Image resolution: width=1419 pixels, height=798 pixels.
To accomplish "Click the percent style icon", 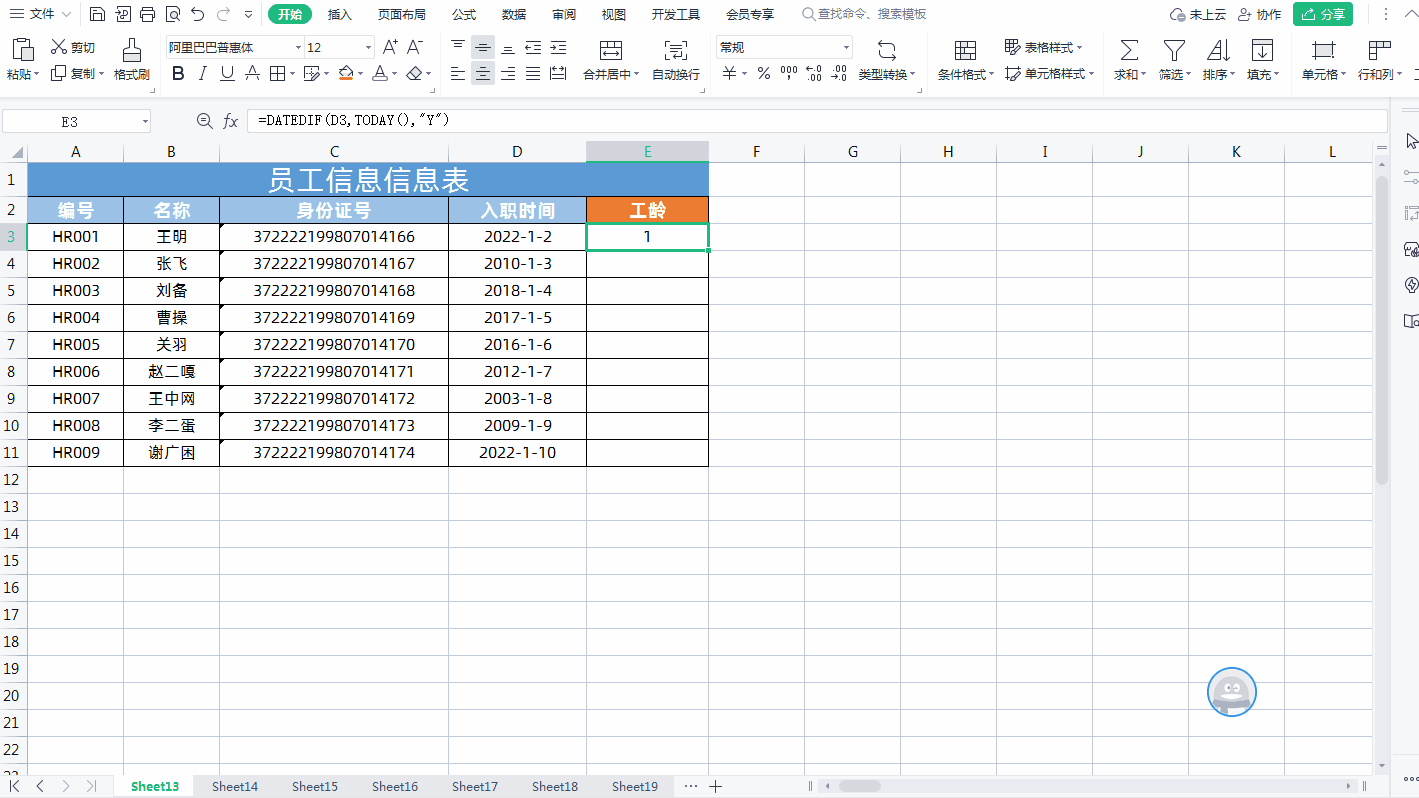I will point(763,73).
